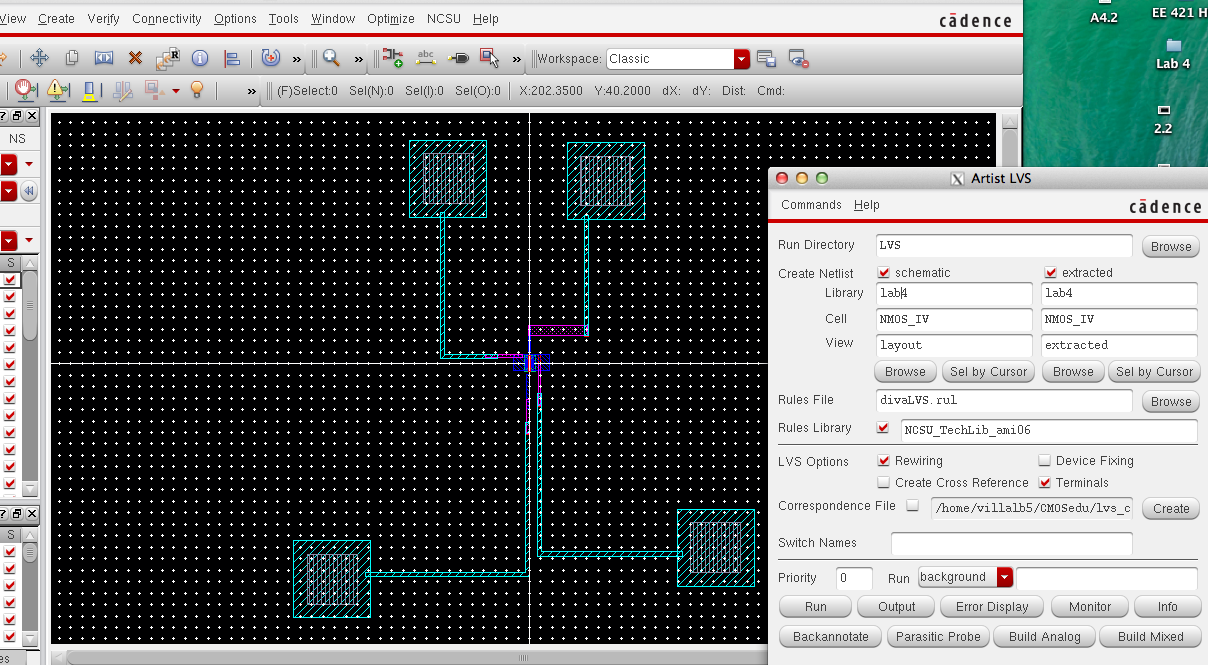Toggle the schematic netlist checkbox

[x=884, y=272]
